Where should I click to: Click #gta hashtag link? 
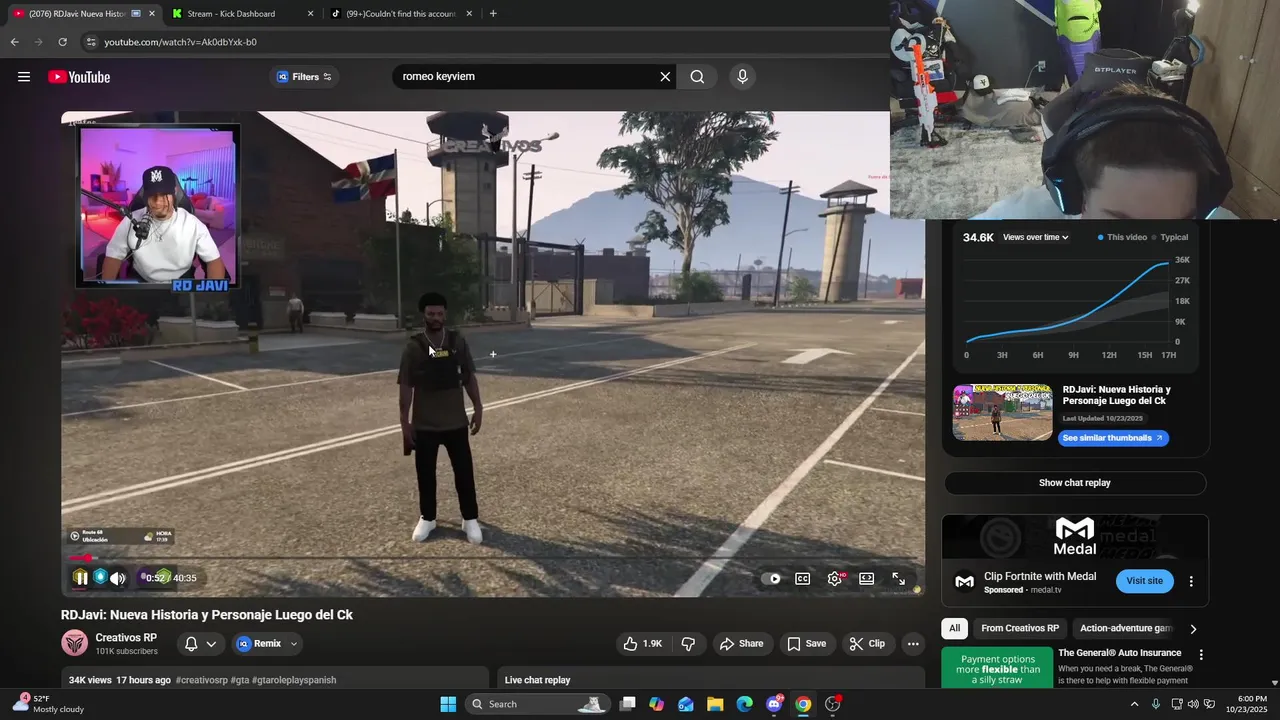coord(240,680)
